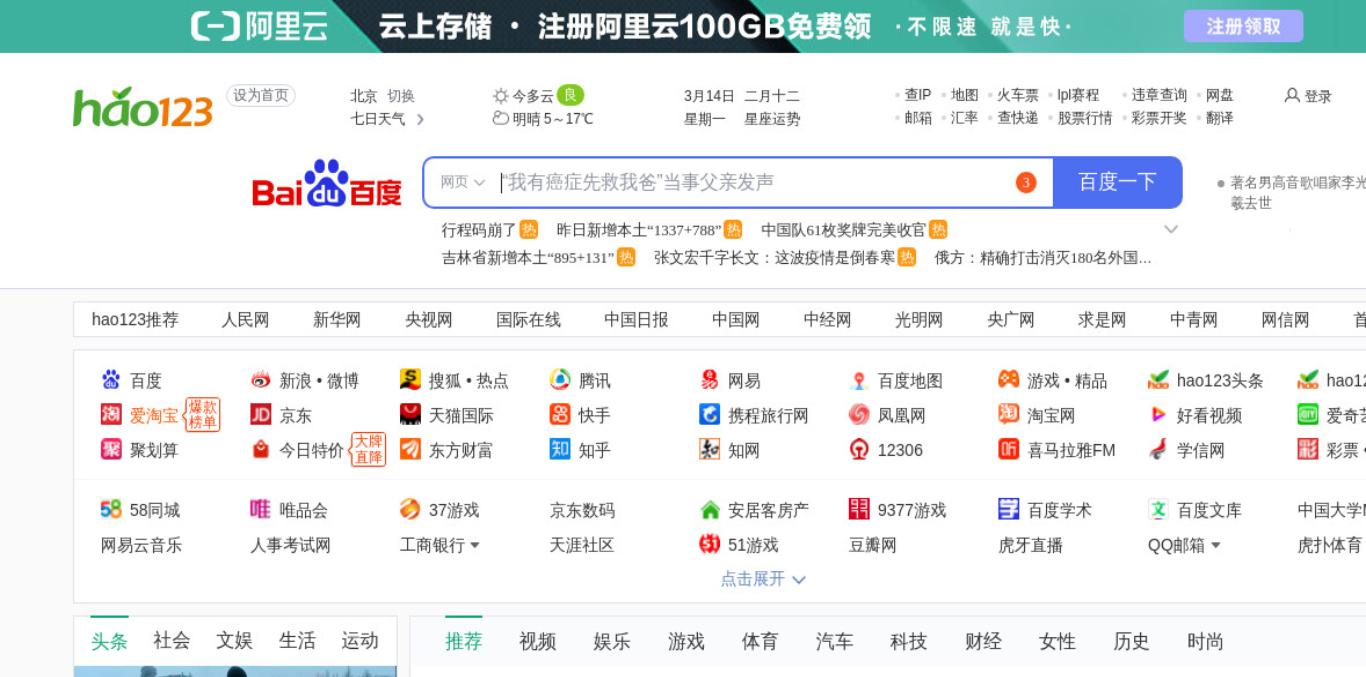Open the Tencent icon link 腾讯

click(580, 381)
